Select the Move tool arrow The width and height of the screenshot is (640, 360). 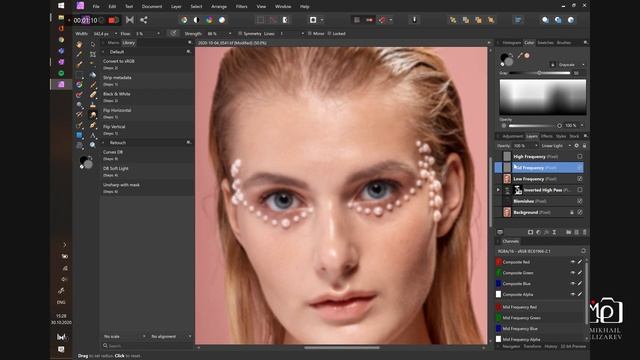93,44
